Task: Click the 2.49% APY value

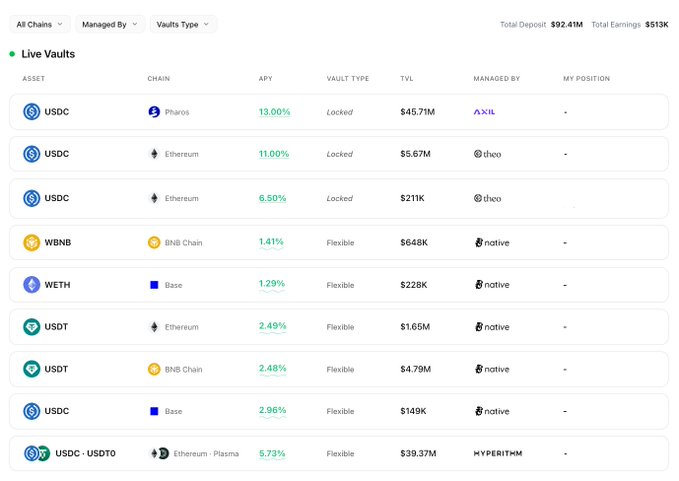Action: point(272,326)
